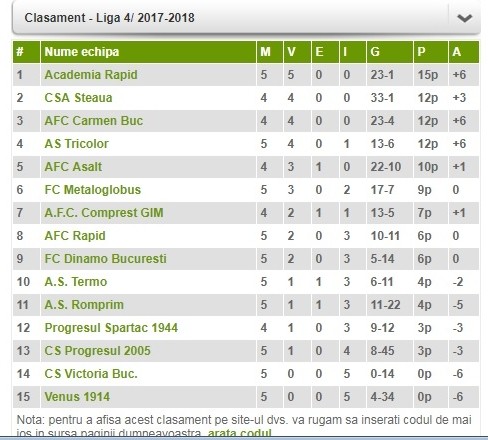Open AS Tricolor team page

coord(77,144)
